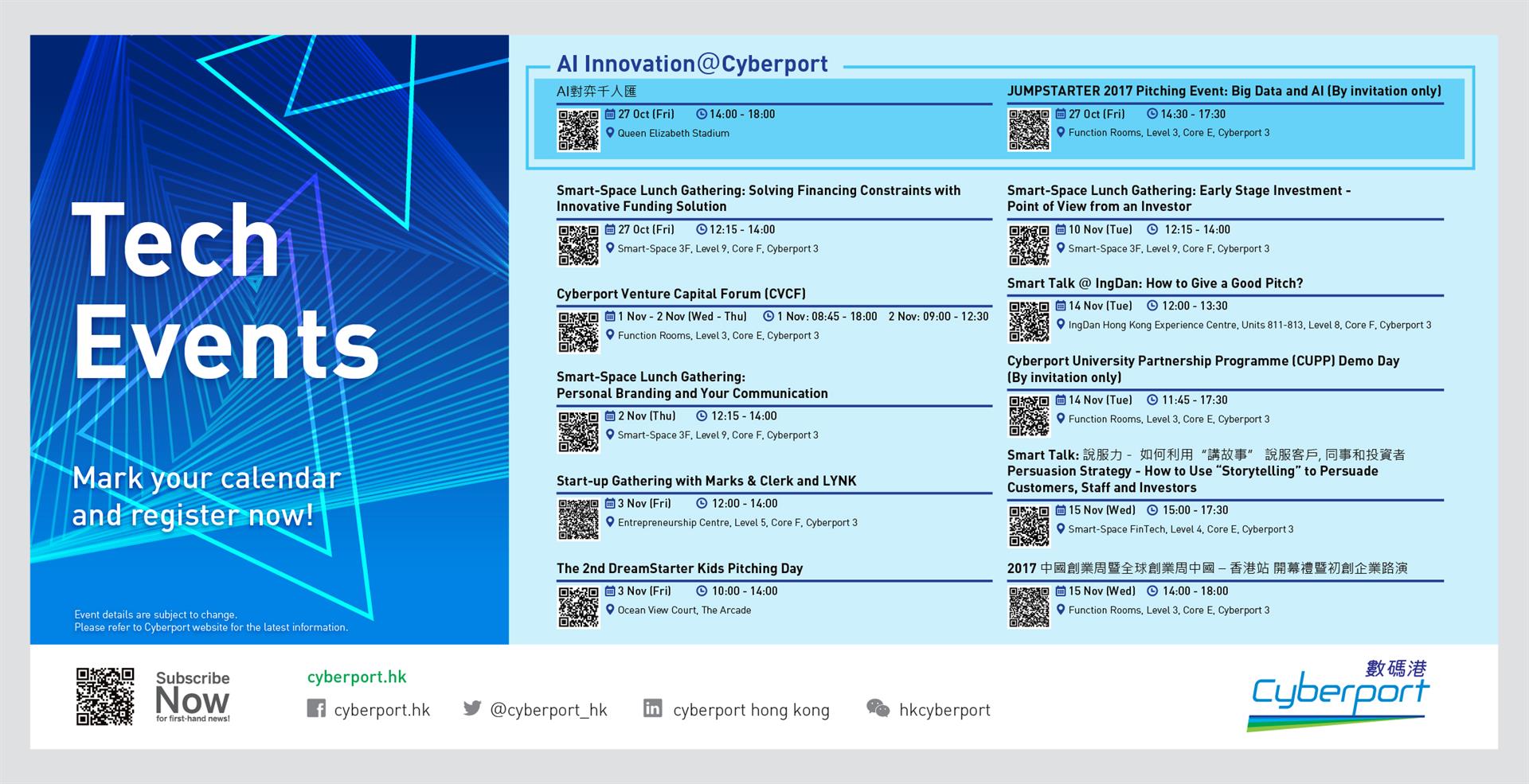Click clock icon beside 14:30 - 17:30
Viewport: 1529px width, 784px height.
point(1152,114)
